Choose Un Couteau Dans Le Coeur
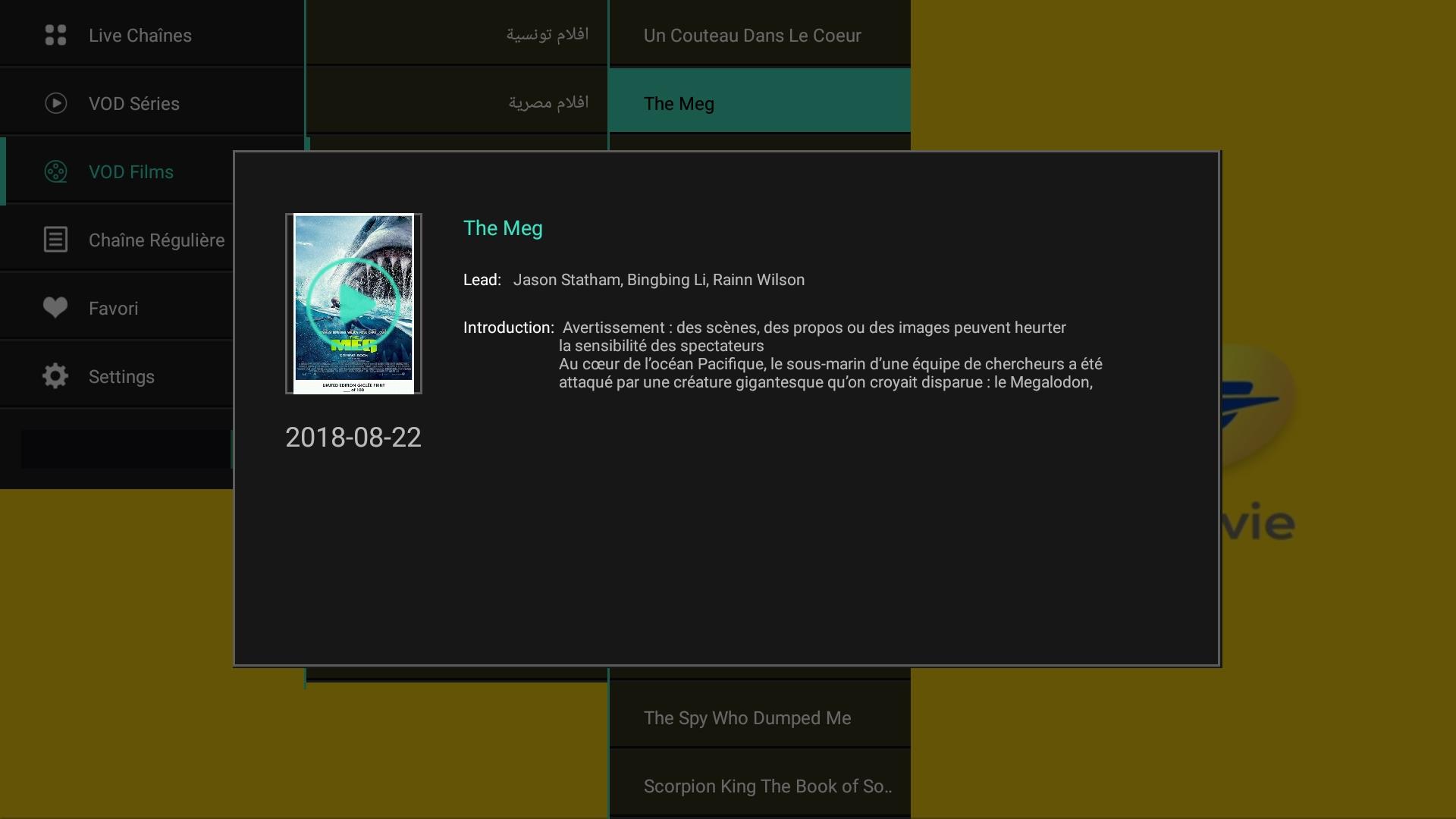Image resolution: width=1456 pixels, height=819 pixels. pyautogui.click(x=760, y=33)
